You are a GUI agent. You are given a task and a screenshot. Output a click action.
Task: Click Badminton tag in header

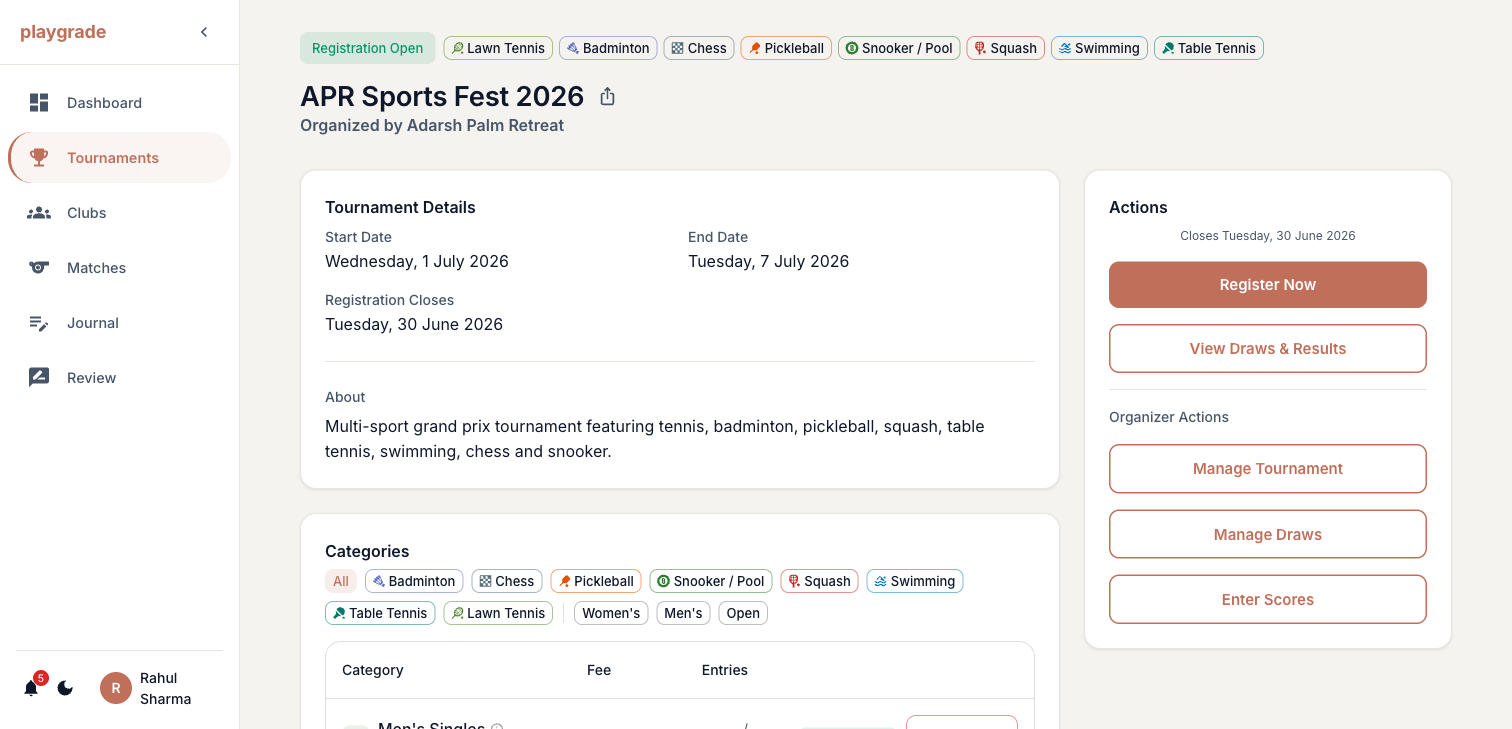pos(608,48)
